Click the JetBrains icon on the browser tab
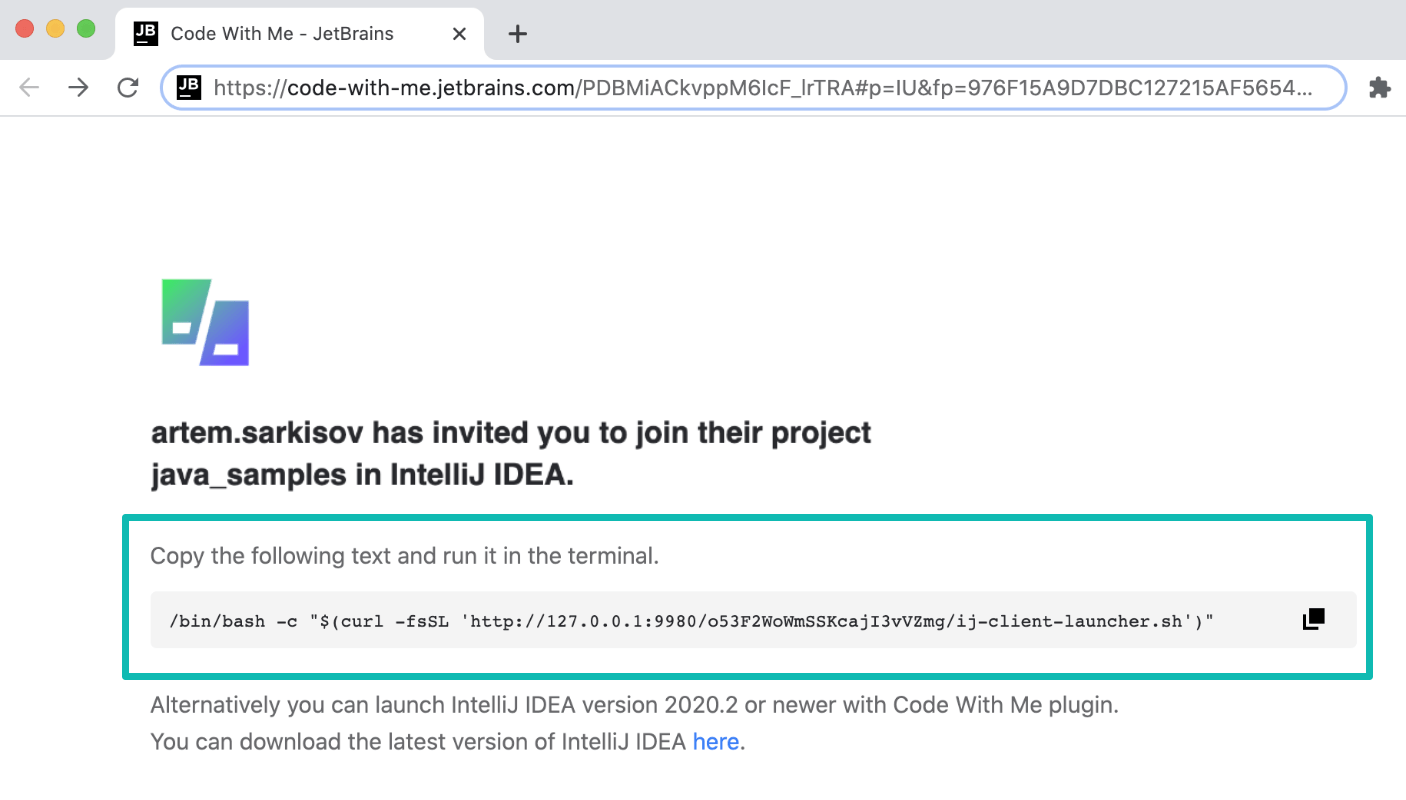The width and height of the screenshot is (1406, 800). (146, 33)
